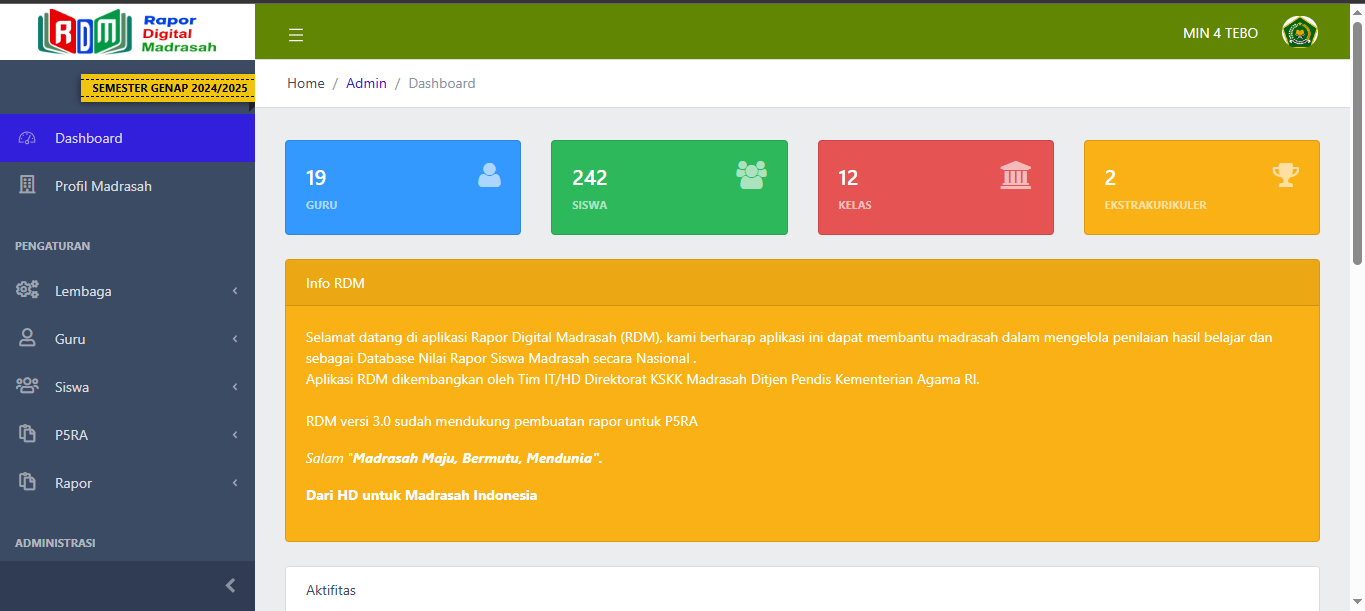
Task: Click the Siswa group icon in green card
Action: pyautogui.click(x=751, y=175)
